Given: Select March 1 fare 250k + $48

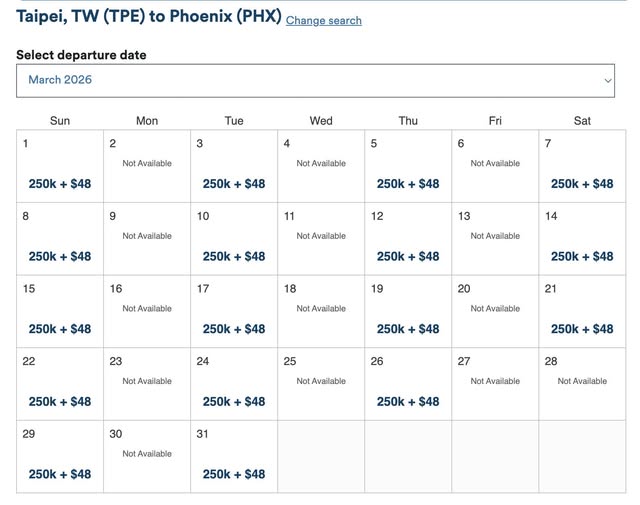Looking at the screenshot, I should point(60,184).
